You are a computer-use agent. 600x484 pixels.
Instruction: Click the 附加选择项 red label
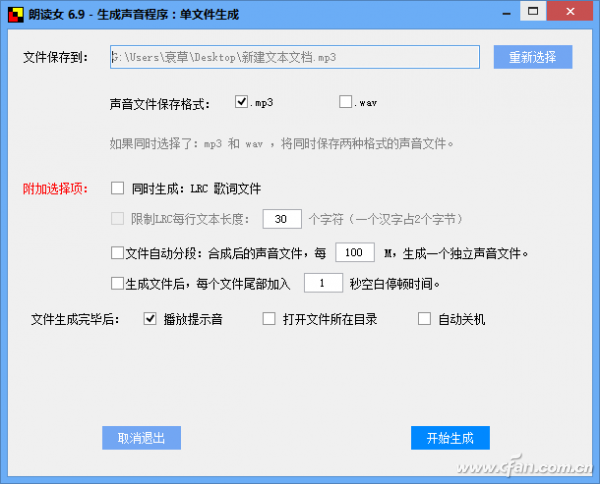click(55, 189)
